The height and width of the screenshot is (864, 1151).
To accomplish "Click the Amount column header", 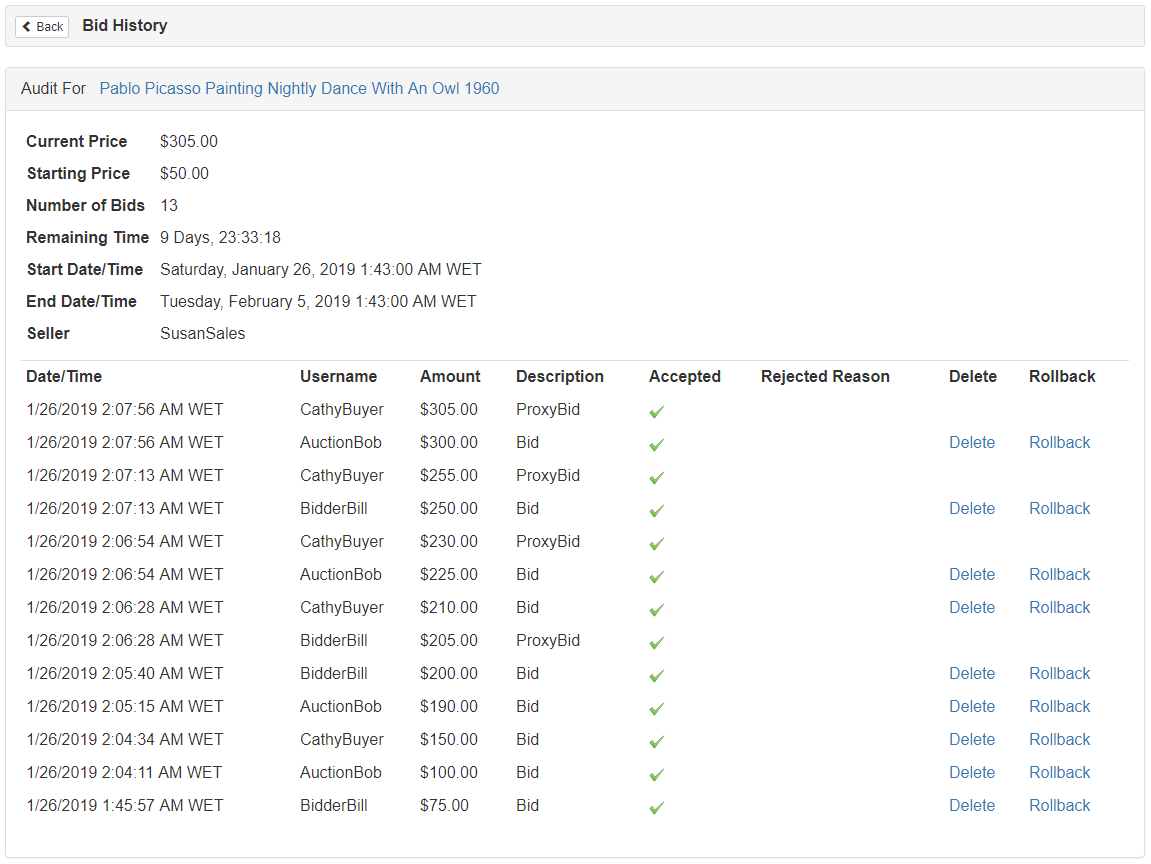I will click(450, 377).
